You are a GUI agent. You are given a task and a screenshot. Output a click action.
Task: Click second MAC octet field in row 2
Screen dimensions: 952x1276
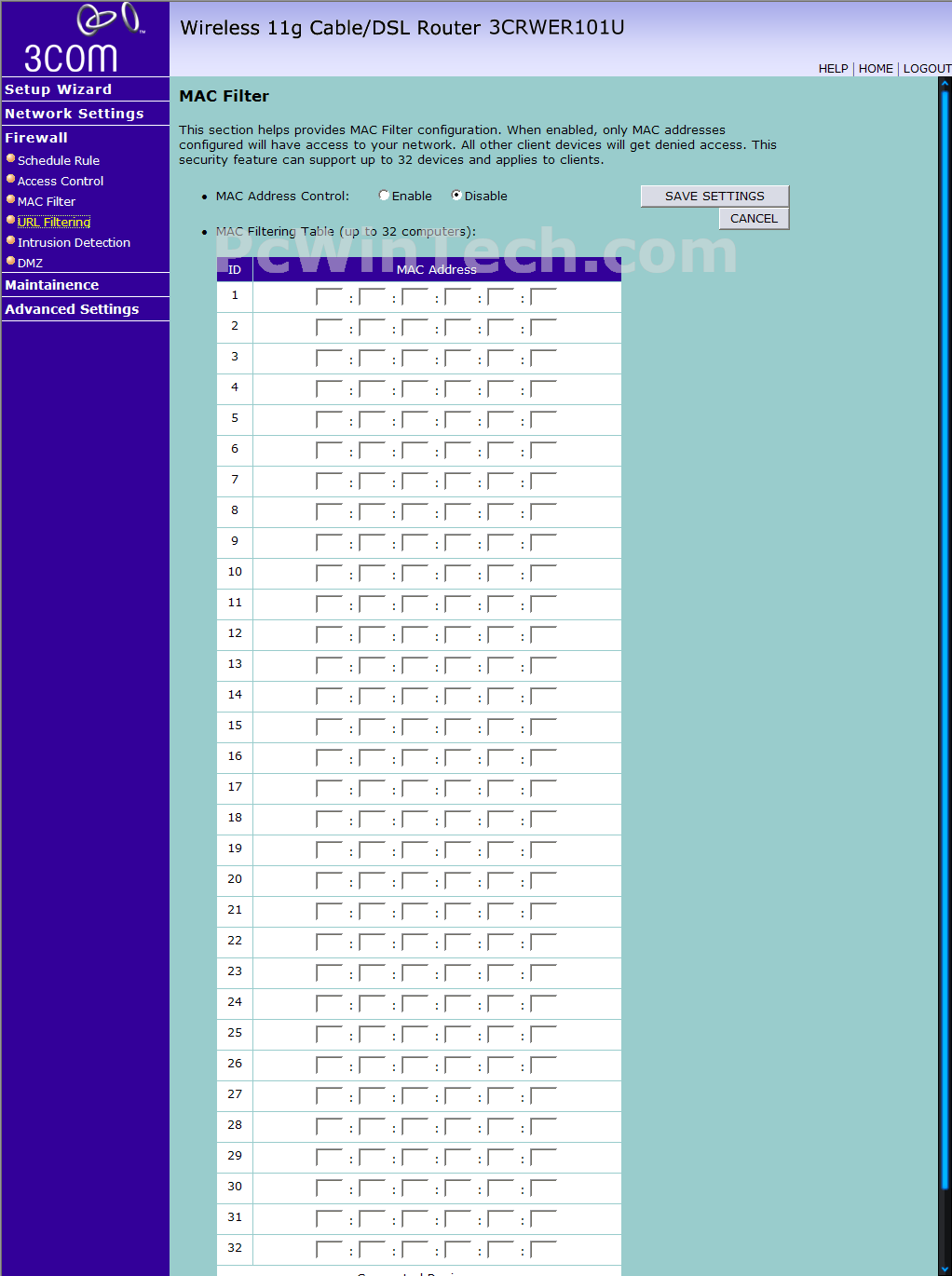click(x=373, y=328)
